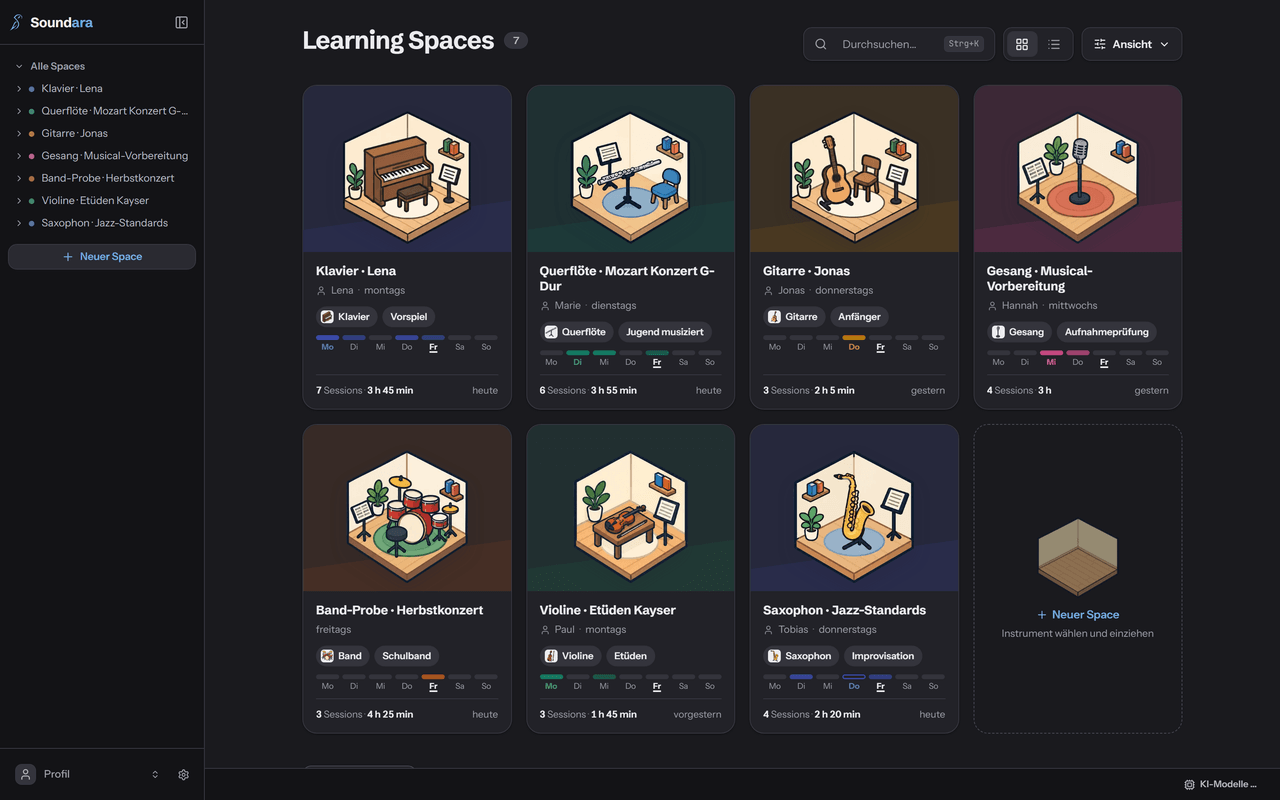
Task: Switch to grid view icon
Action: coord(1021,44)
